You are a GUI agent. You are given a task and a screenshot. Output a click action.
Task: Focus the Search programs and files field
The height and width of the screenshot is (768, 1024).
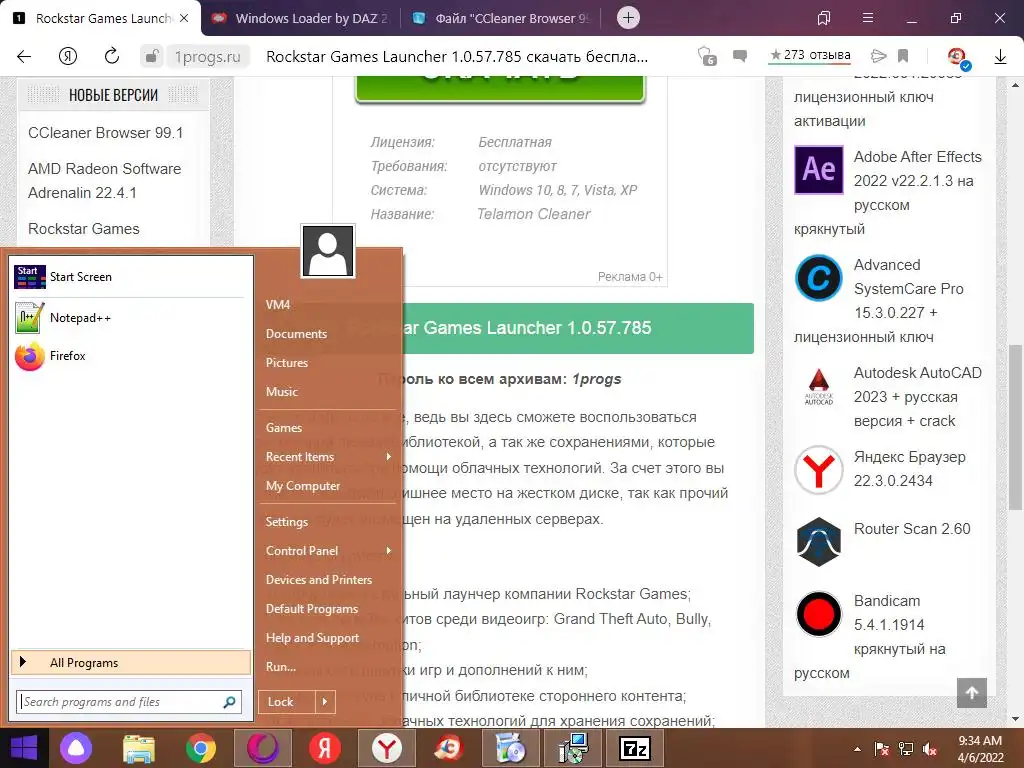pyautogui.click(x=129, y=701)
